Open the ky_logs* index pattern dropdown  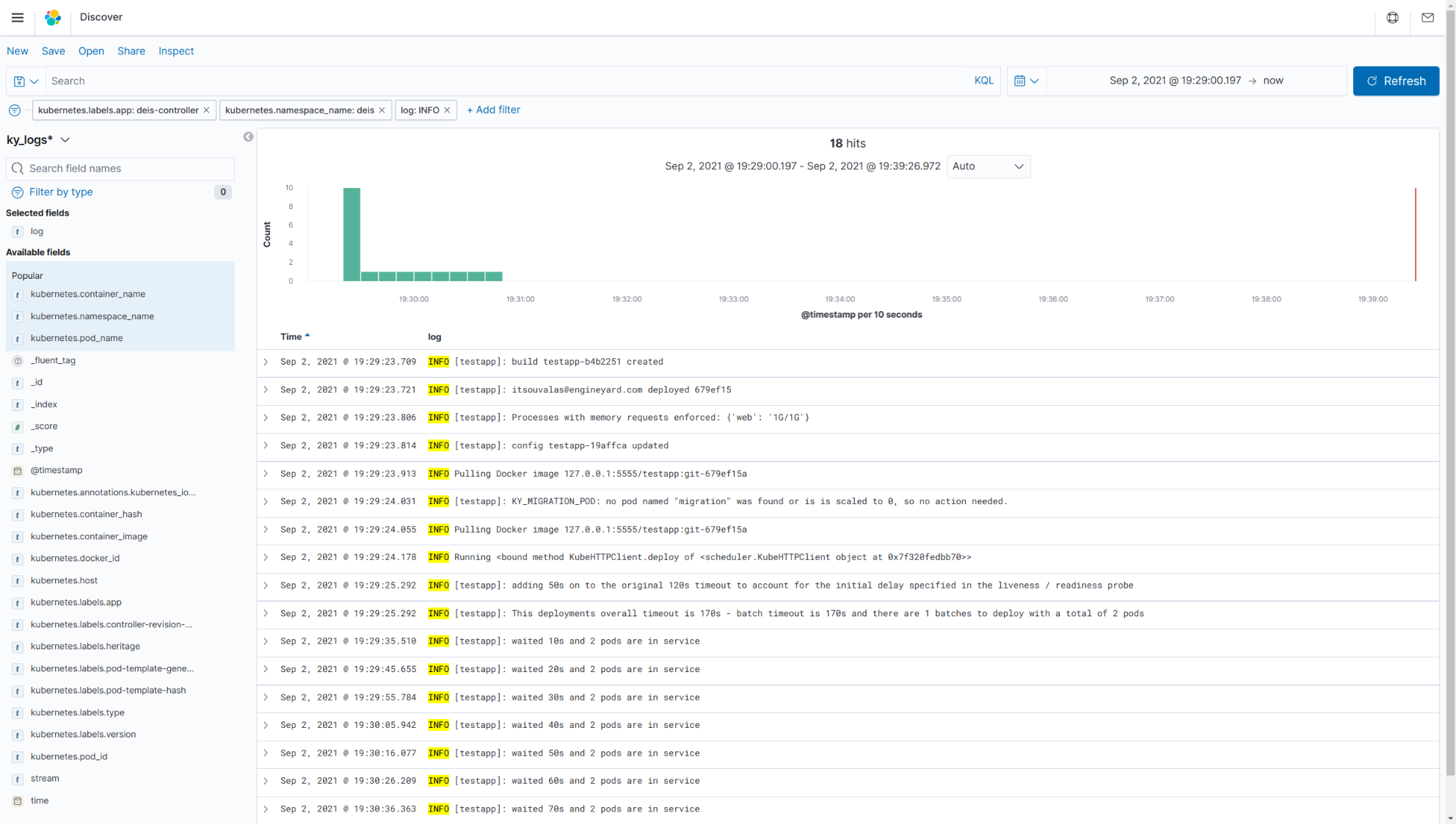point(39,140)
